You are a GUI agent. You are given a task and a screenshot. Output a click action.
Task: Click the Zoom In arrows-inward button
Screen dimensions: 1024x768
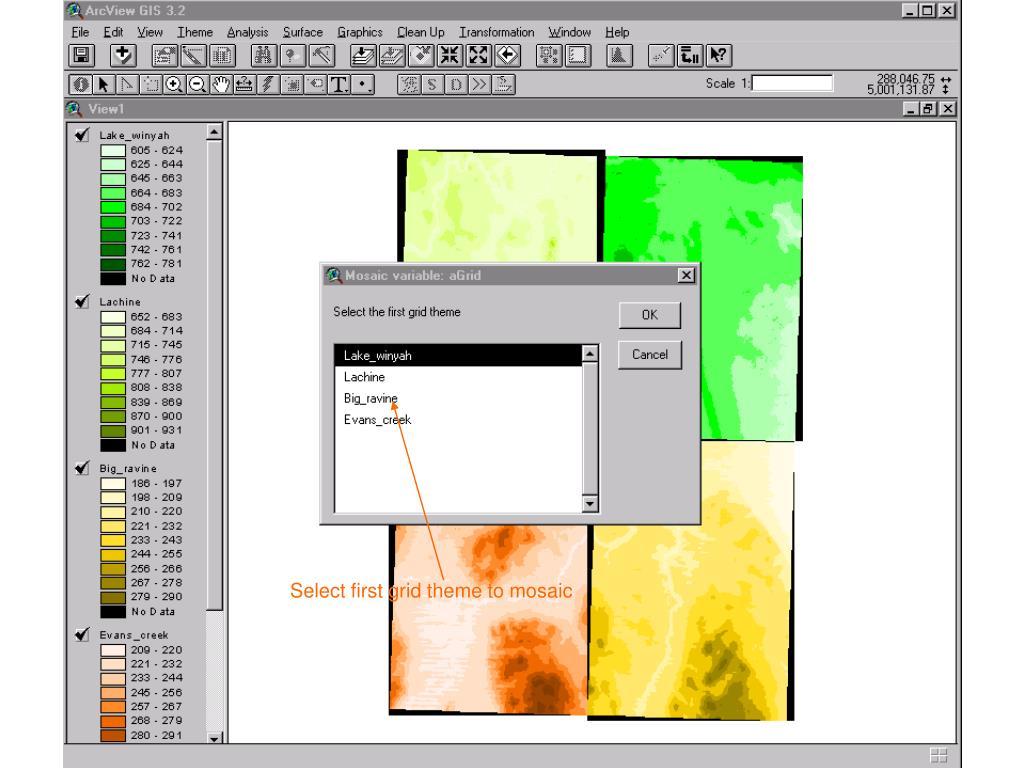(450, 56)
